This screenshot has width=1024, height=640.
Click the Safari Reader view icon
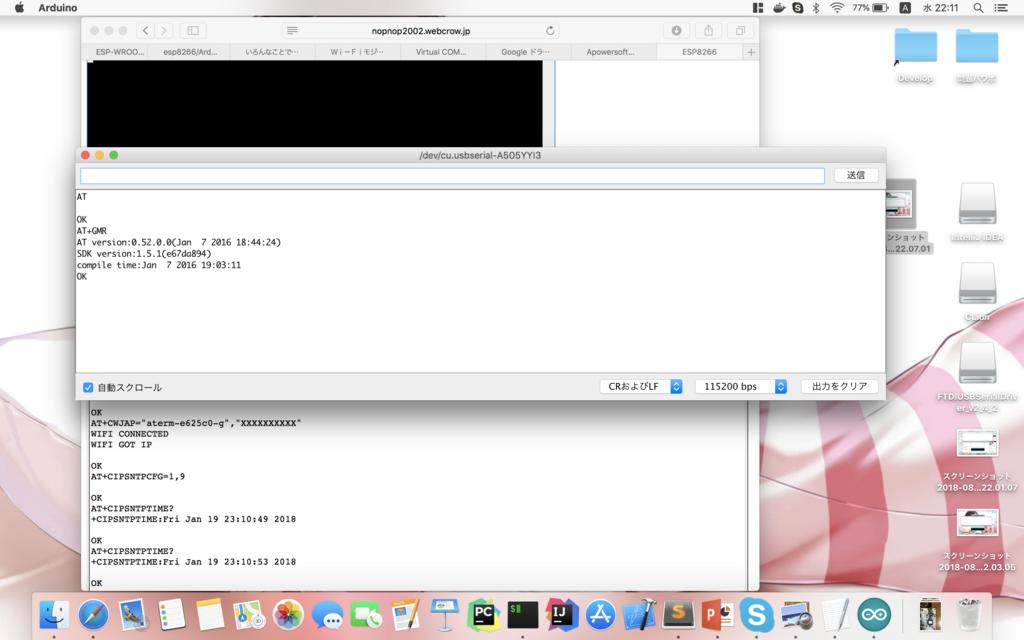pyautogui.click(x=292, y=31)
